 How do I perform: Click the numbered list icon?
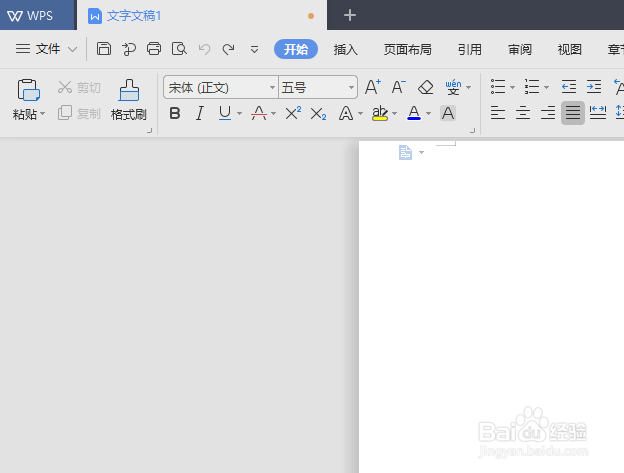(x=532, y=86)
